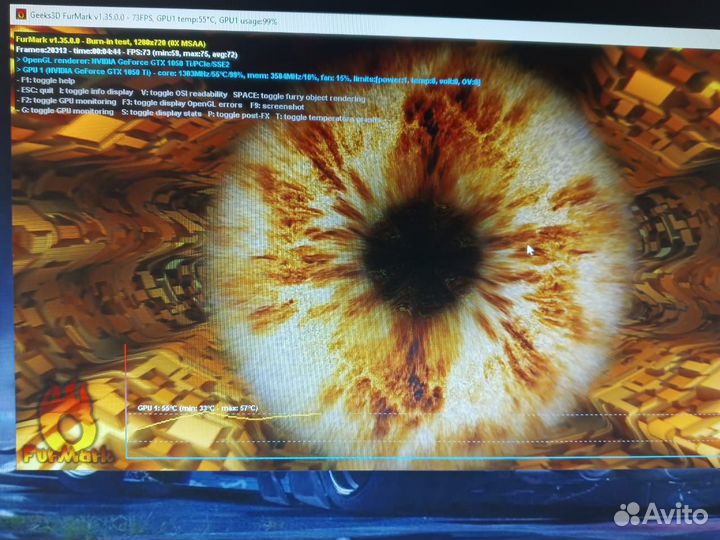Viewport: 720px width, 540px height.
Task: Click the 'P: toggle post-FX' hint
Action: [x=239, y=113]
